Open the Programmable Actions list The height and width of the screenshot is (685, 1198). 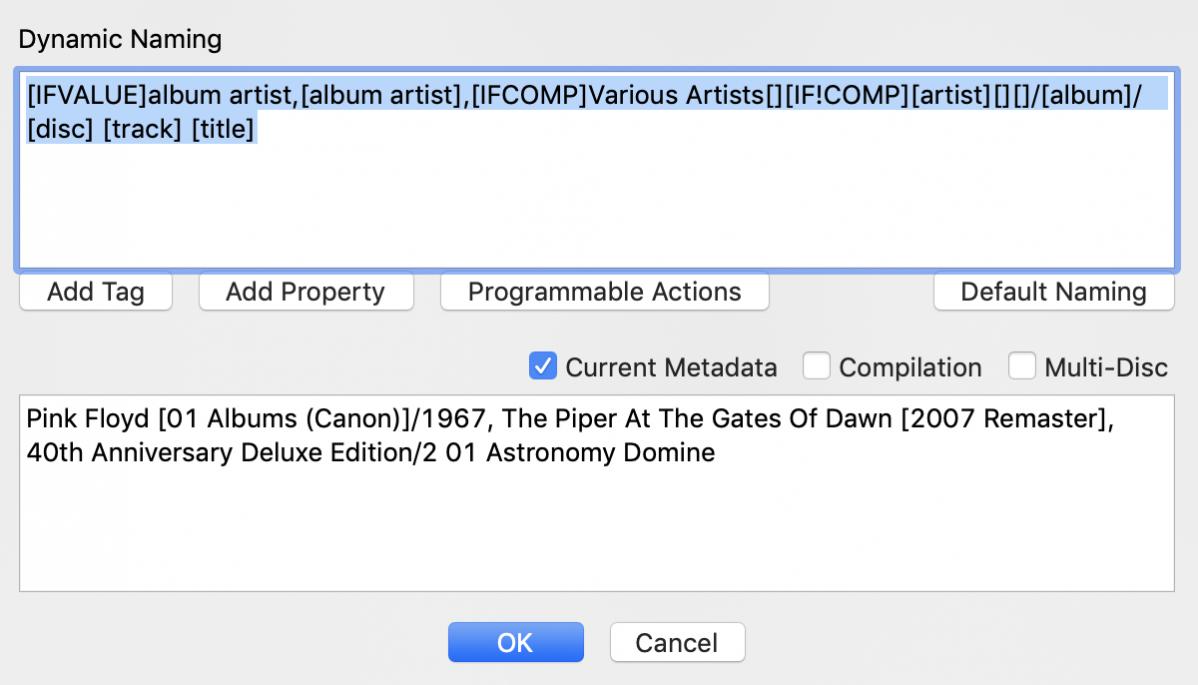(604, 292)
